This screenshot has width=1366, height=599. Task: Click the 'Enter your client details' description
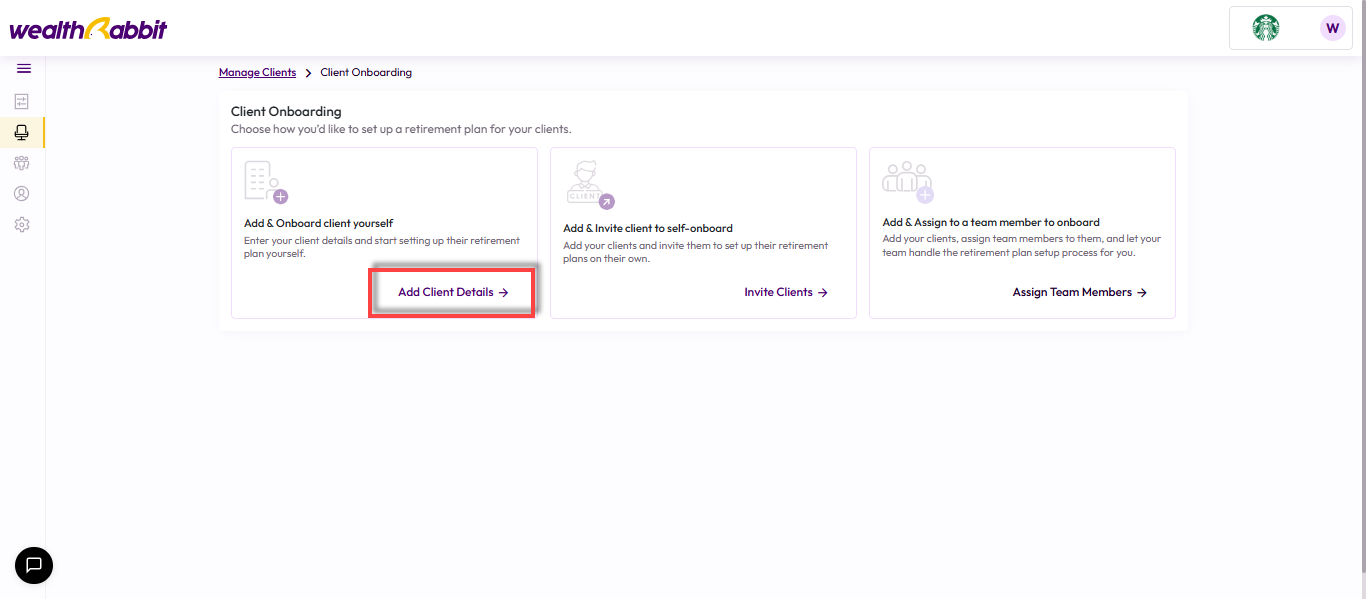(382, 247)
